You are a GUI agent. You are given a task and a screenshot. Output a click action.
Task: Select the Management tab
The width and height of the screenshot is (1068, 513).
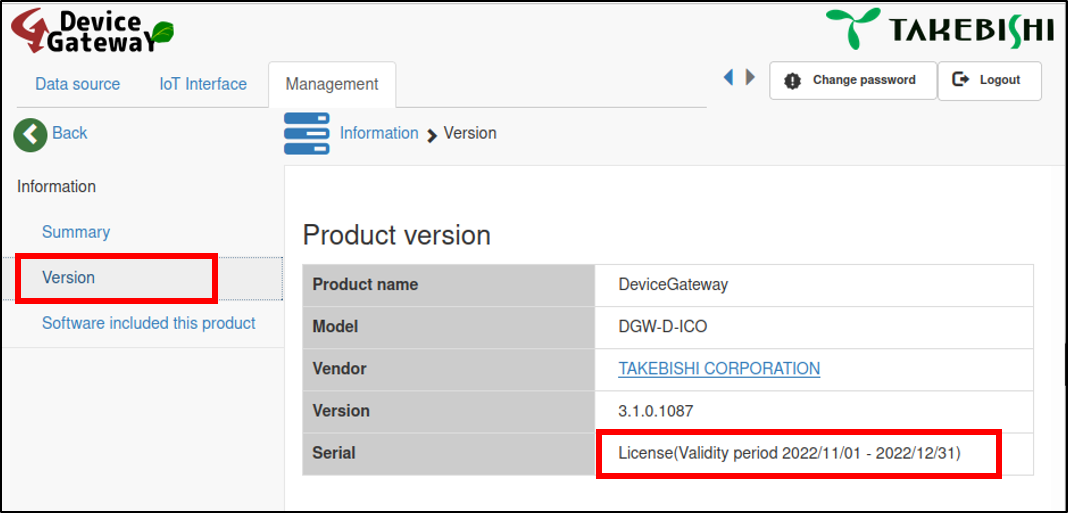[332, 84]
